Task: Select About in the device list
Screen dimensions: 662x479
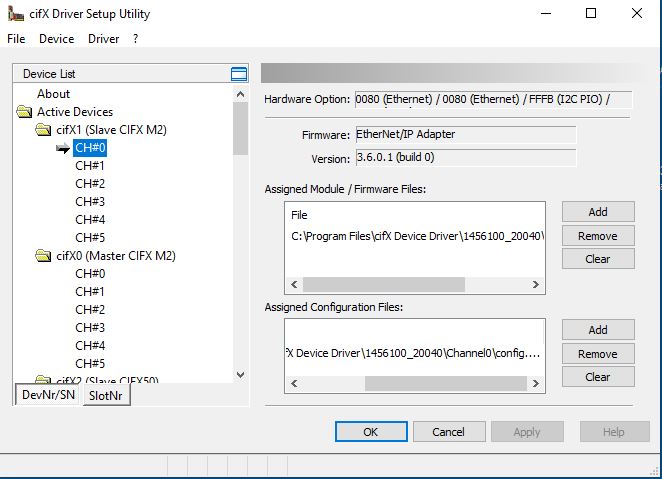Action: [54, 94]
